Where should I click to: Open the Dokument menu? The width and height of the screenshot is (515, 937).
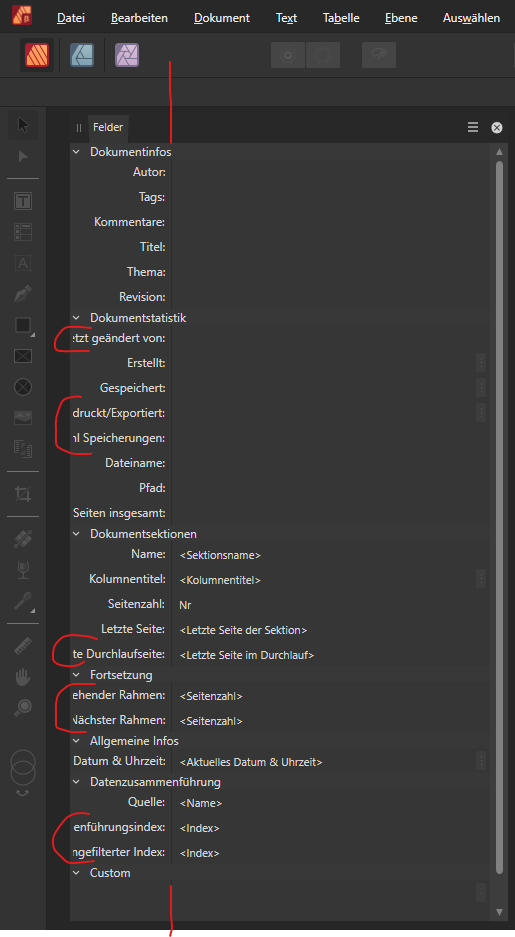(x=222, y=18)
